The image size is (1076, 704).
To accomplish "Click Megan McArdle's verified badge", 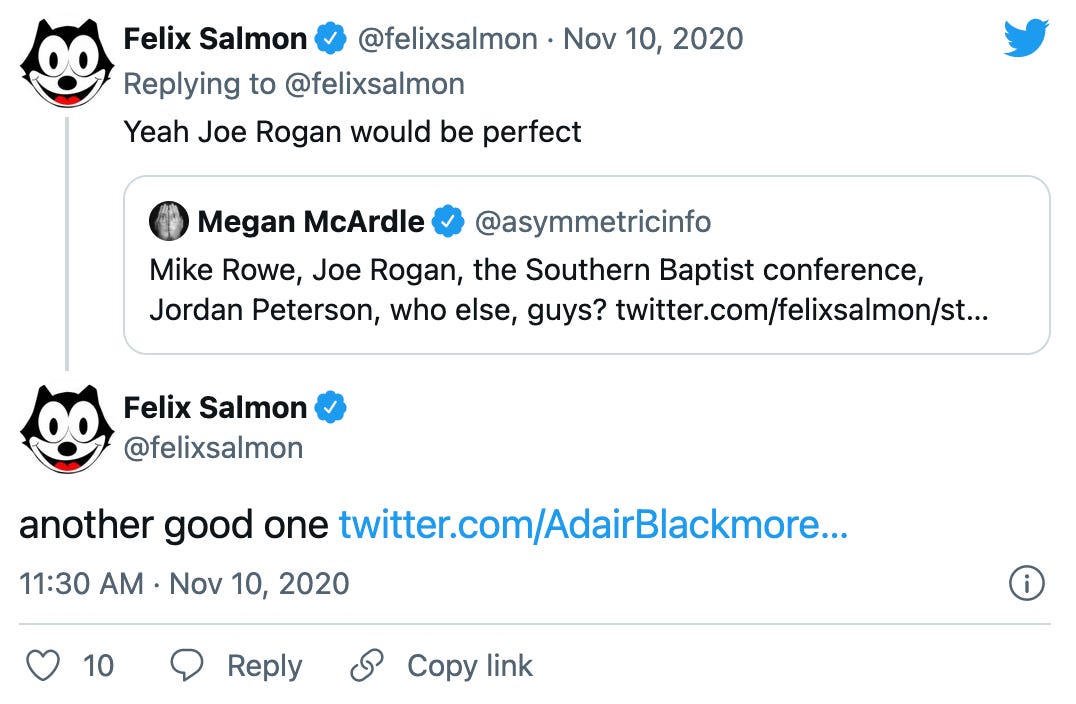I will pyautogui.click(x=447, y=221).
